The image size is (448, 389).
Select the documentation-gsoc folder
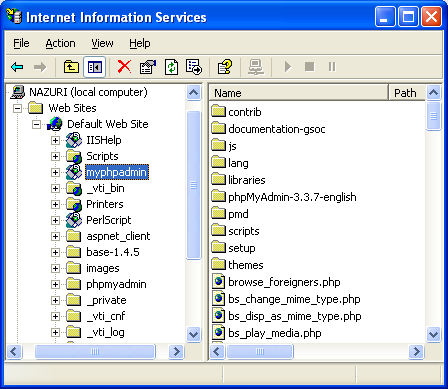pos(268,129)
